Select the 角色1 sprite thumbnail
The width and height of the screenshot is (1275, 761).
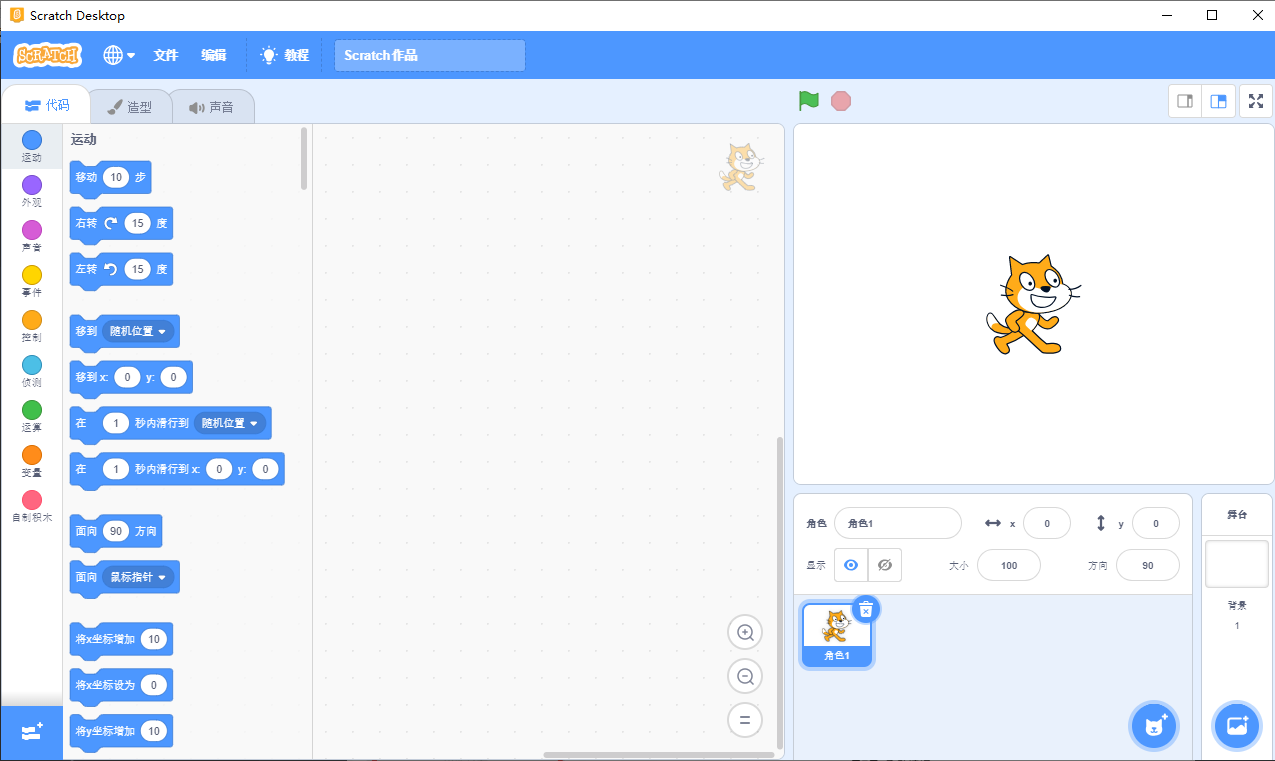coord(837,635)
